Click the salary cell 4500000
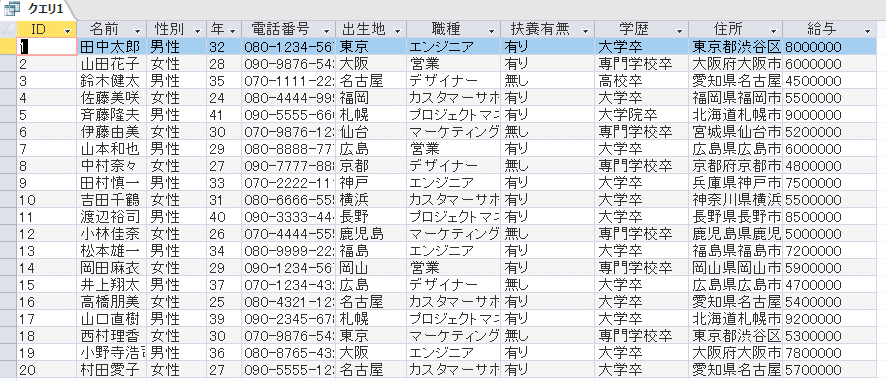Image resolution: width=886 pixels, height=381 pixels. pyautogui.click(x=829, y=81)
